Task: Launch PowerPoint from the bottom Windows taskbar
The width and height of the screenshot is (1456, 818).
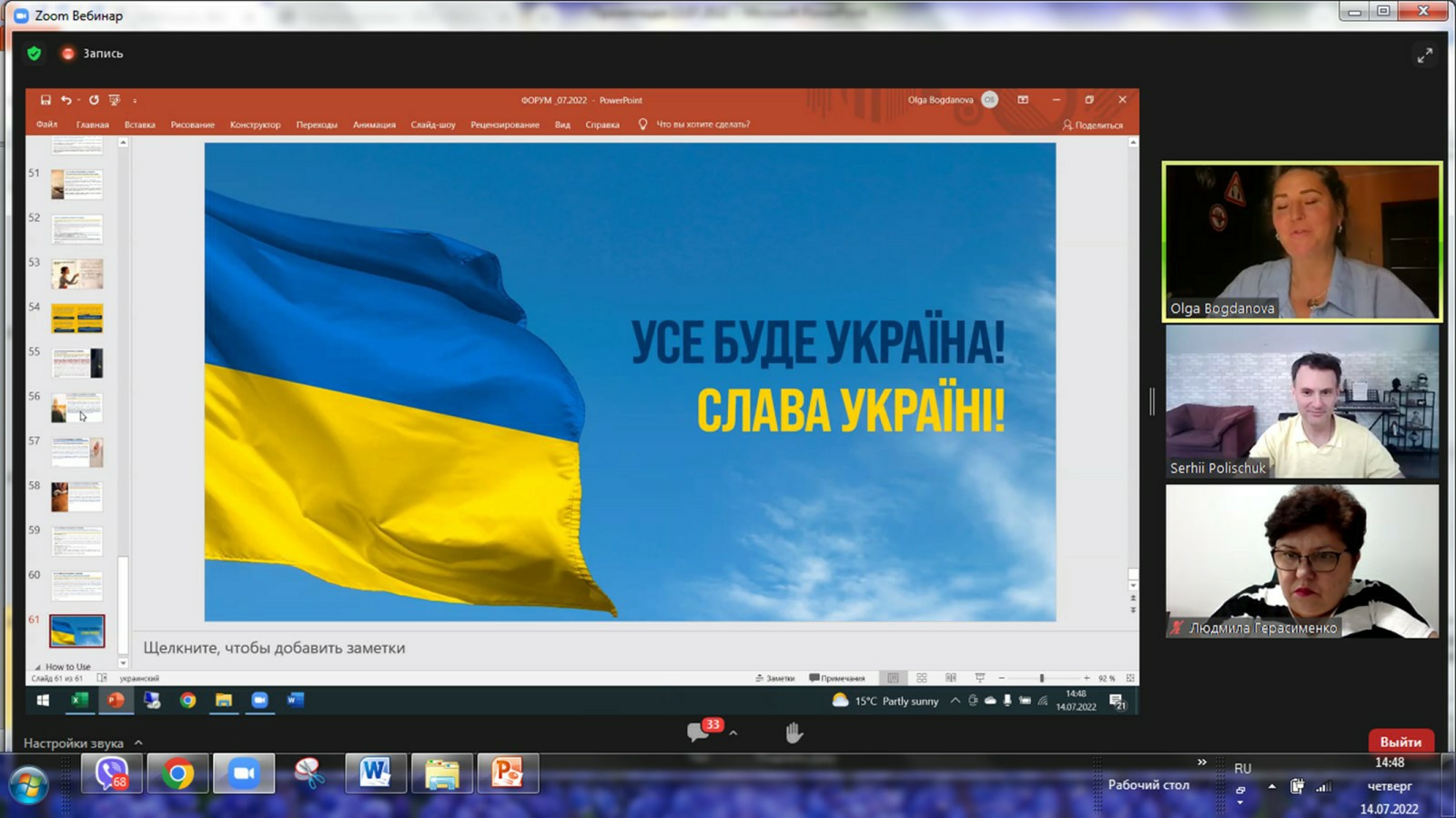Action: pos(507,774)
